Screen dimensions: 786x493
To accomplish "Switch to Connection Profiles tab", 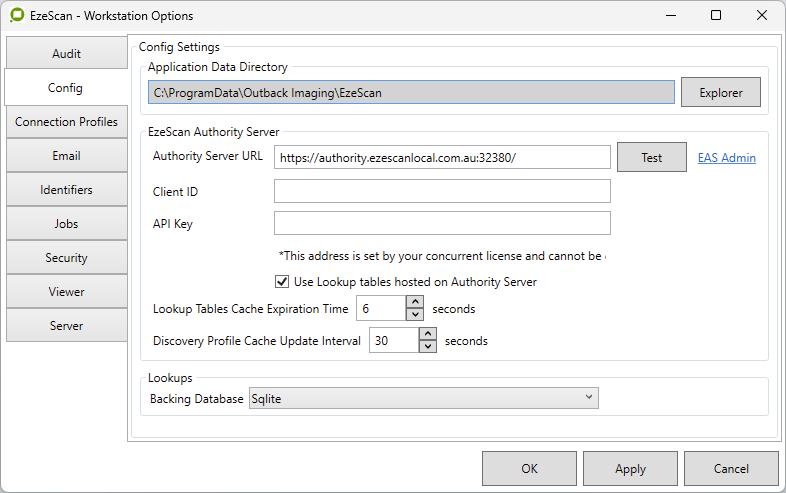I will tap(67, 122).
